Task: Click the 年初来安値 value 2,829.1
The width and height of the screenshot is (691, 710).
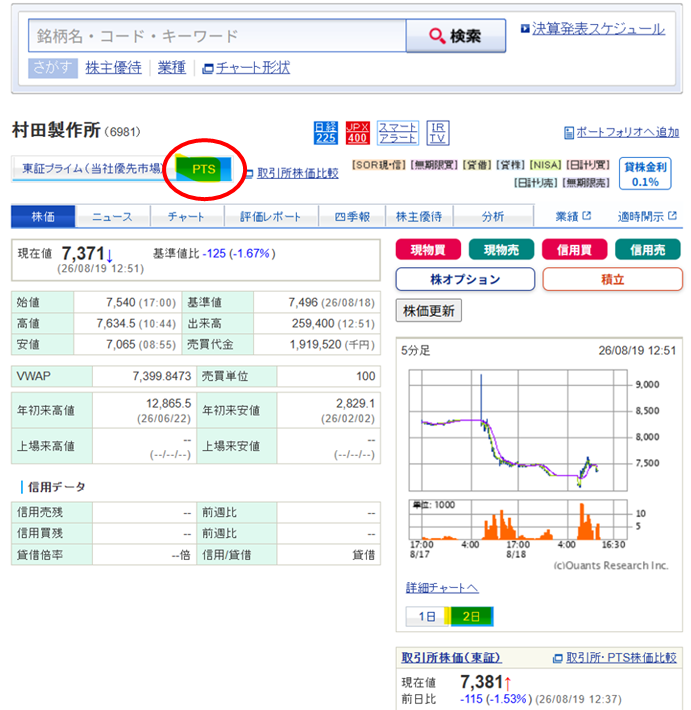Action: coord(355,403)
